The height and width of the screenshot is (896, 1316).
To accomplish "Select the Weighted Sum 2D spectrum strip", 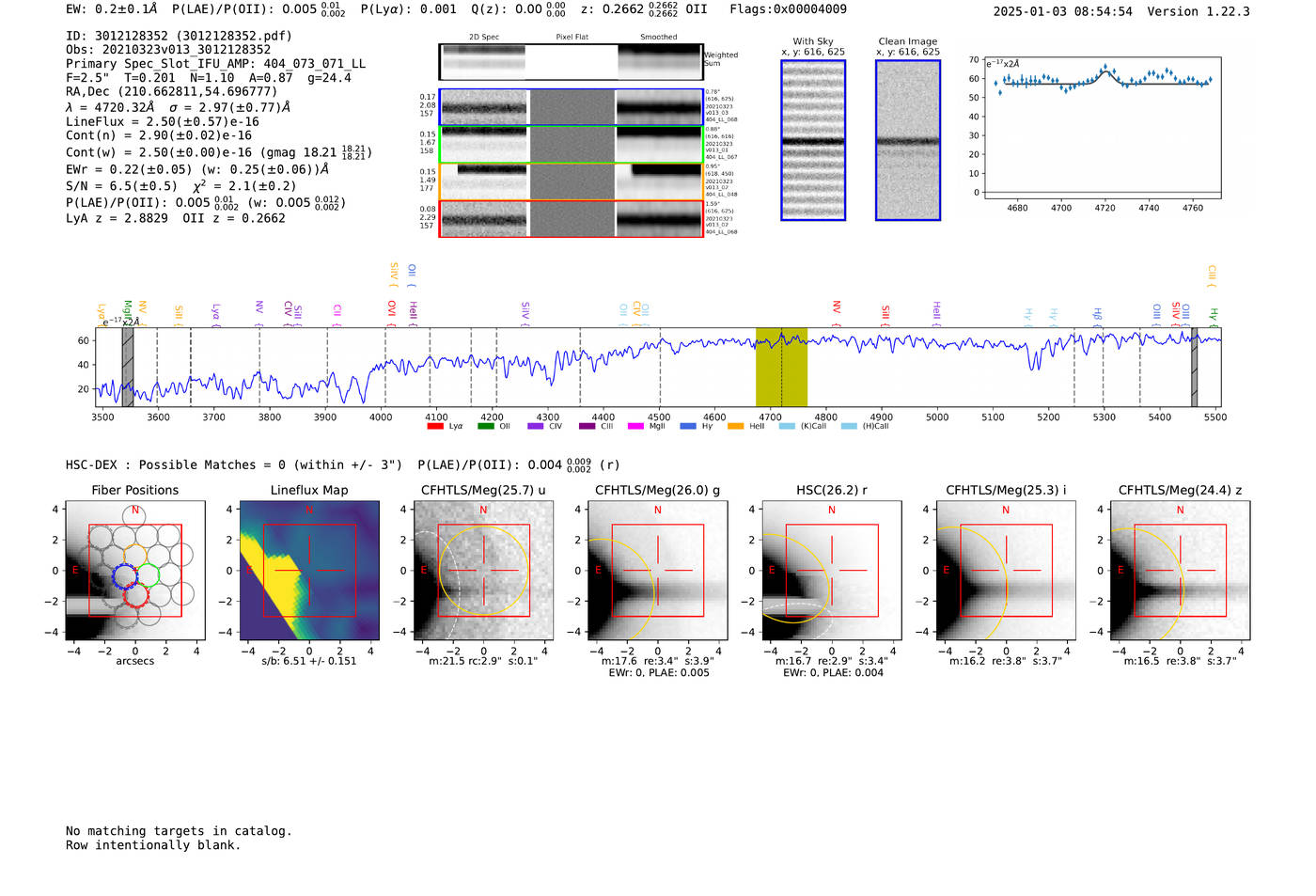I will [571, 62].
